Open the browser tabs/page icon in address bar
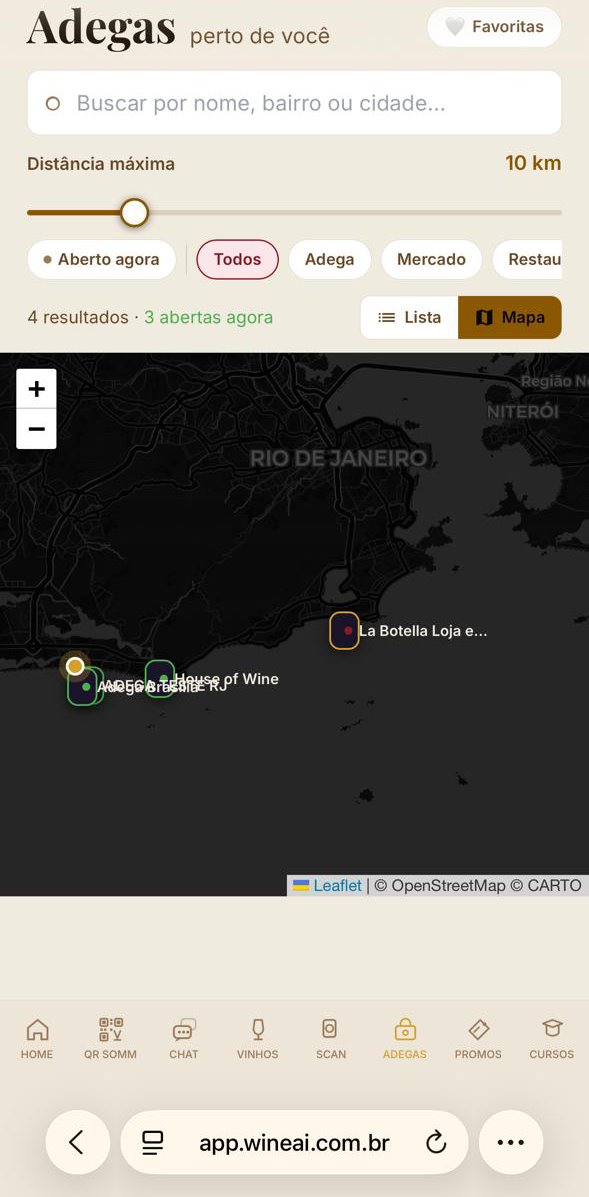 [153, 1142]
